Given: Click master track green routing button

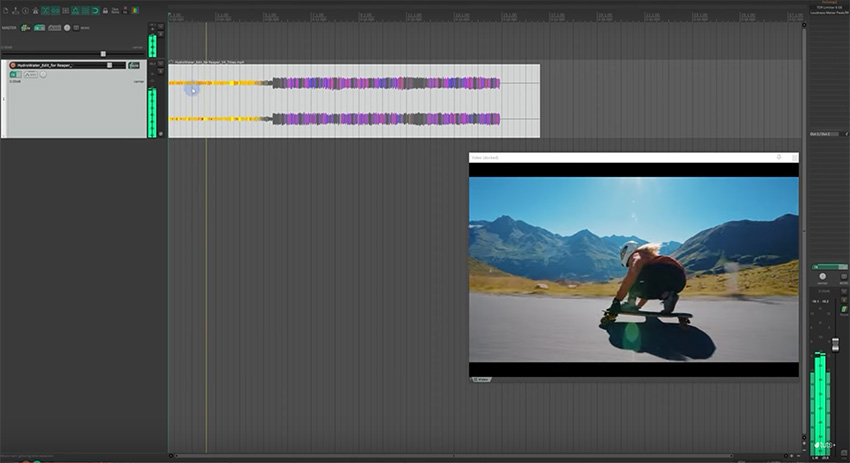Looking at the screenshot, I should [40, 28].
